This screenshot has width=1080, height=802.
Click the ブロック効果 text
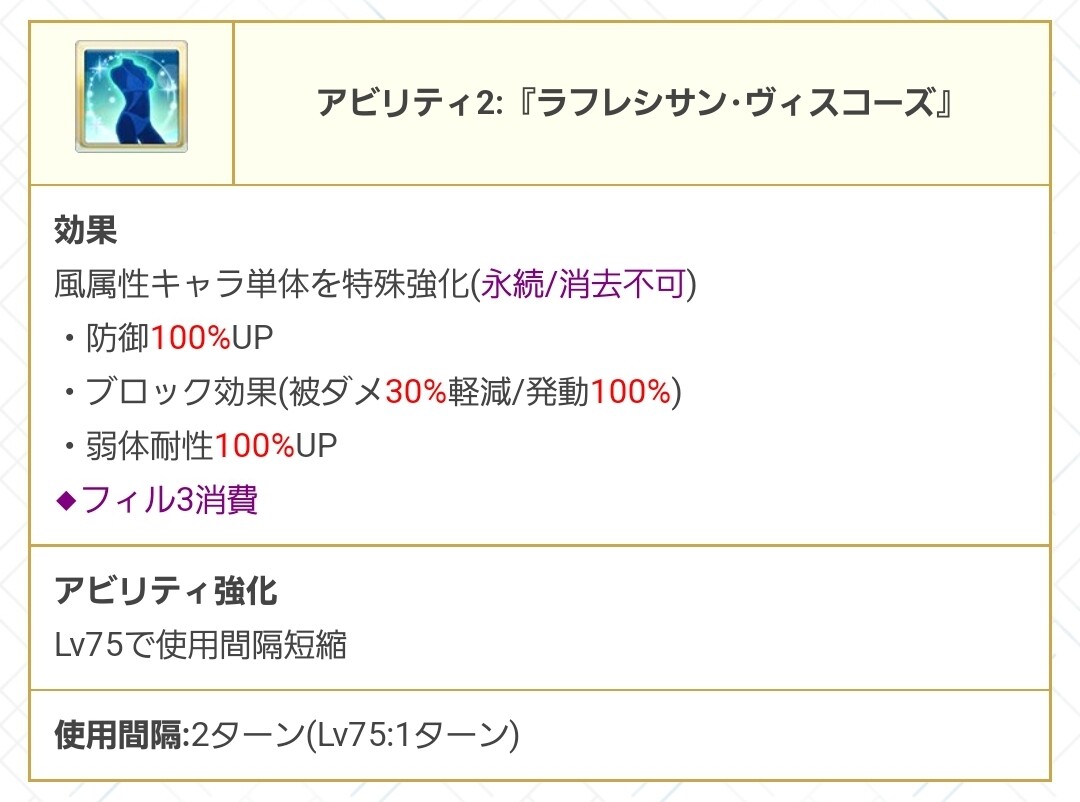click(x=181, y=393)
